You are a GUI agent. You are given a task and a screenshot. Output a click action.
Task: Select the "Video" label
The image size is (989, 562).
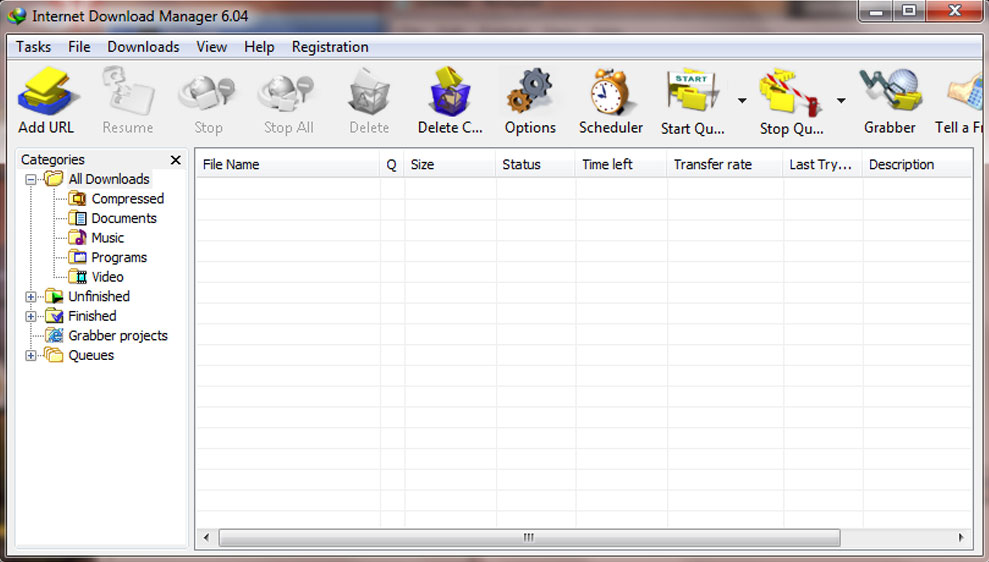pyautogui.click(x=108, y=277)
